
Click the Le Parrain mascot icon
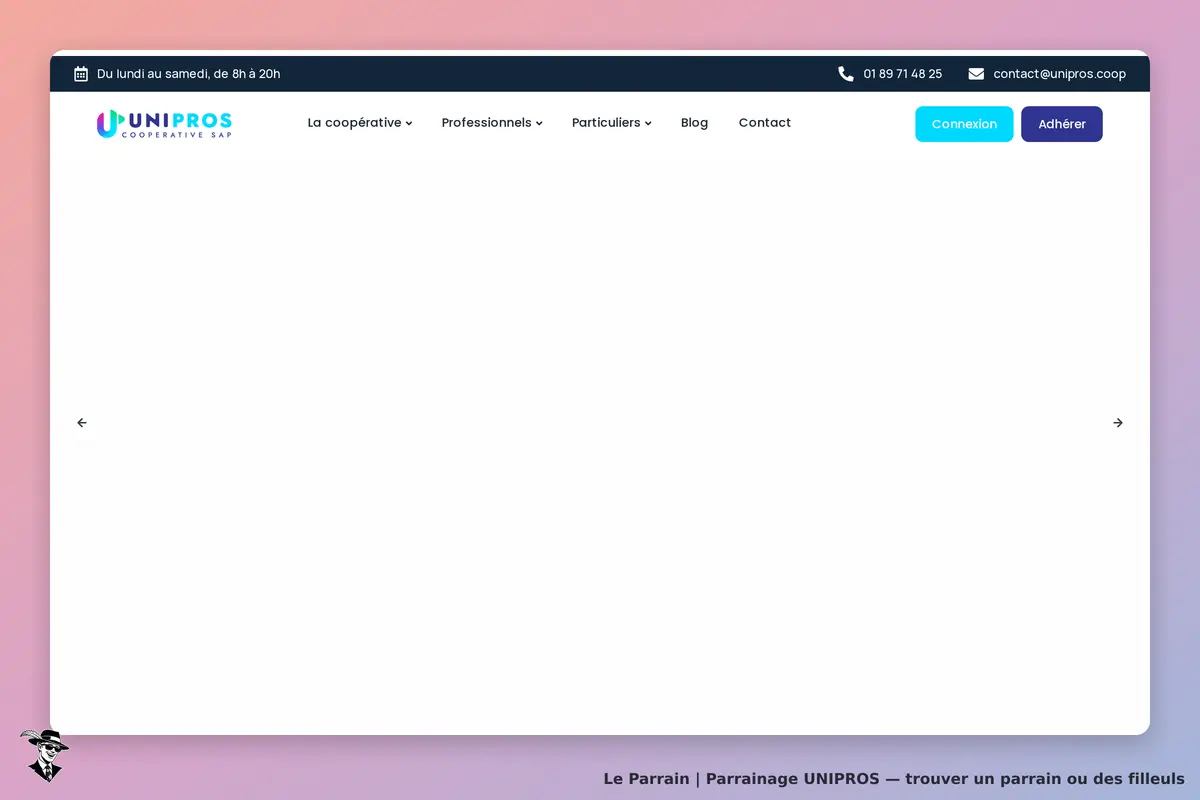click(45, 755)
